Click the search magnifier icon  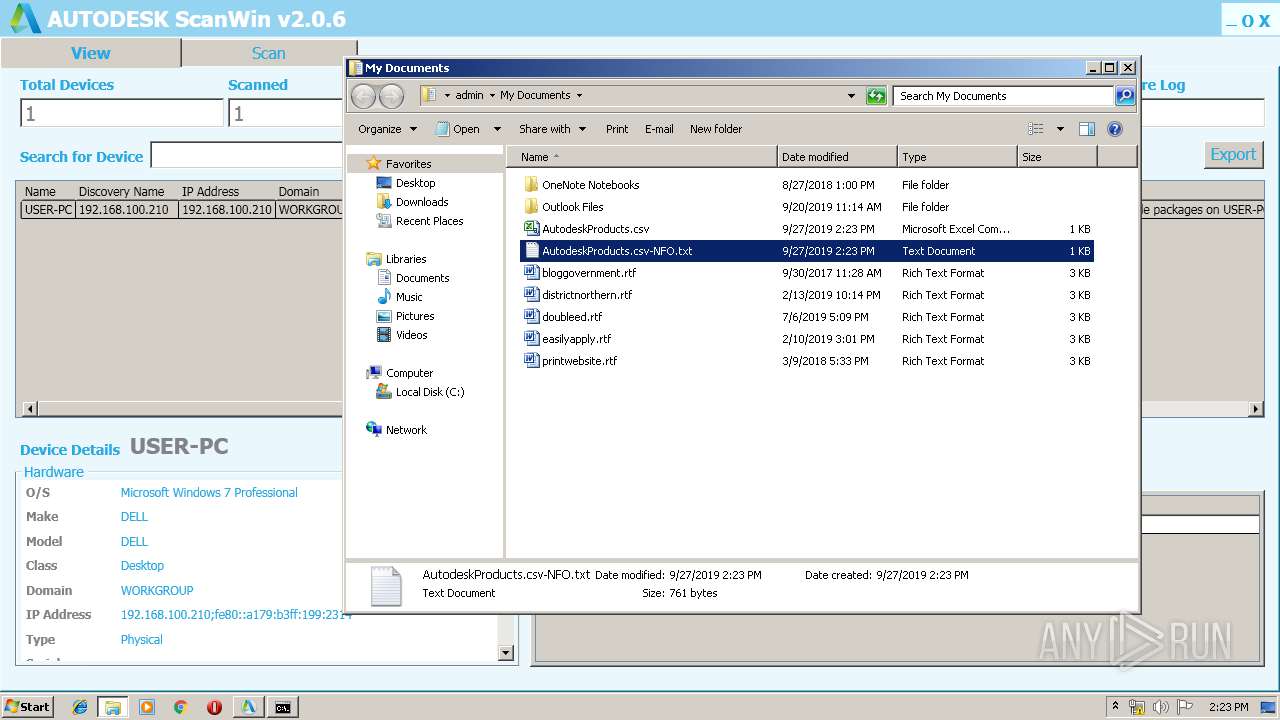[x=1125, y=96]
